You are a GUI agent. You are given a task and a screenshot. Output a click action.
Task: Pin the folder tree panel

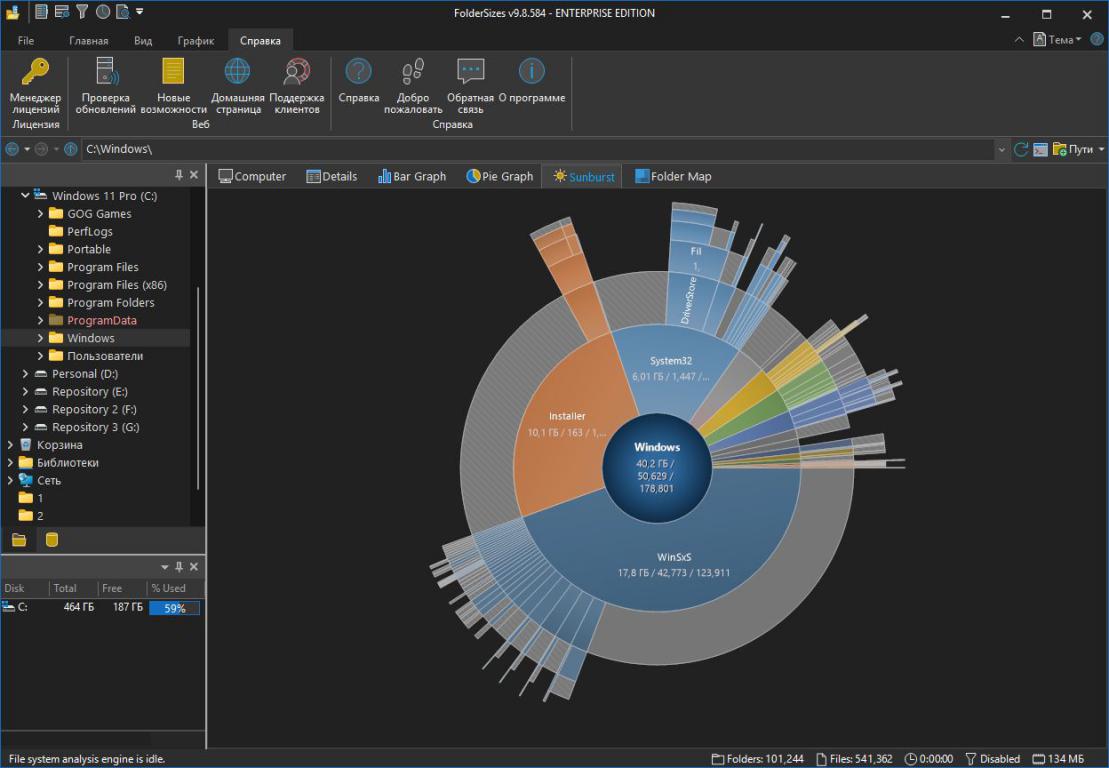179,175
